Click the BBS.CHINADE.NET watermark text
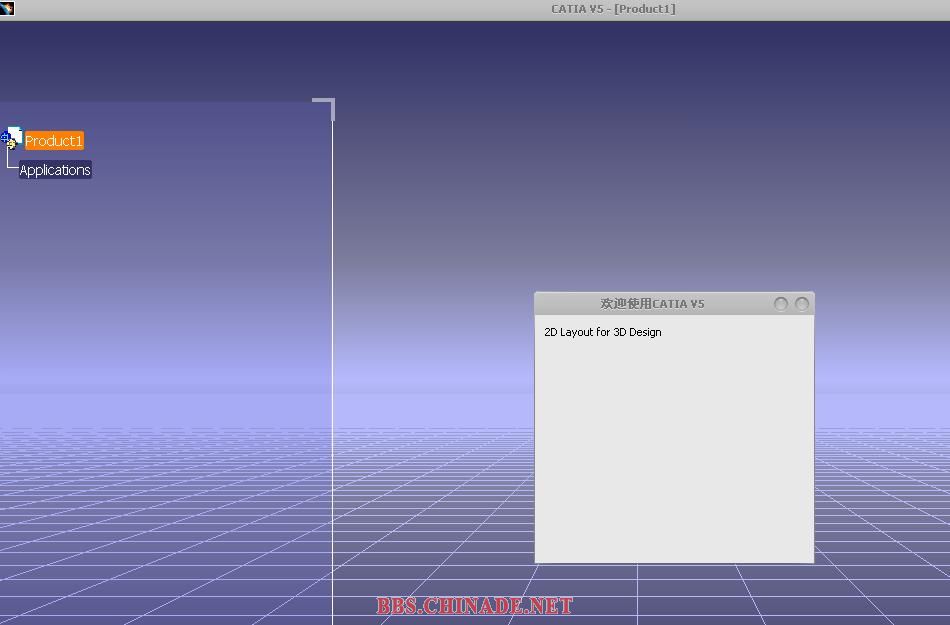The image size is (950, 625). click(474, 606)
